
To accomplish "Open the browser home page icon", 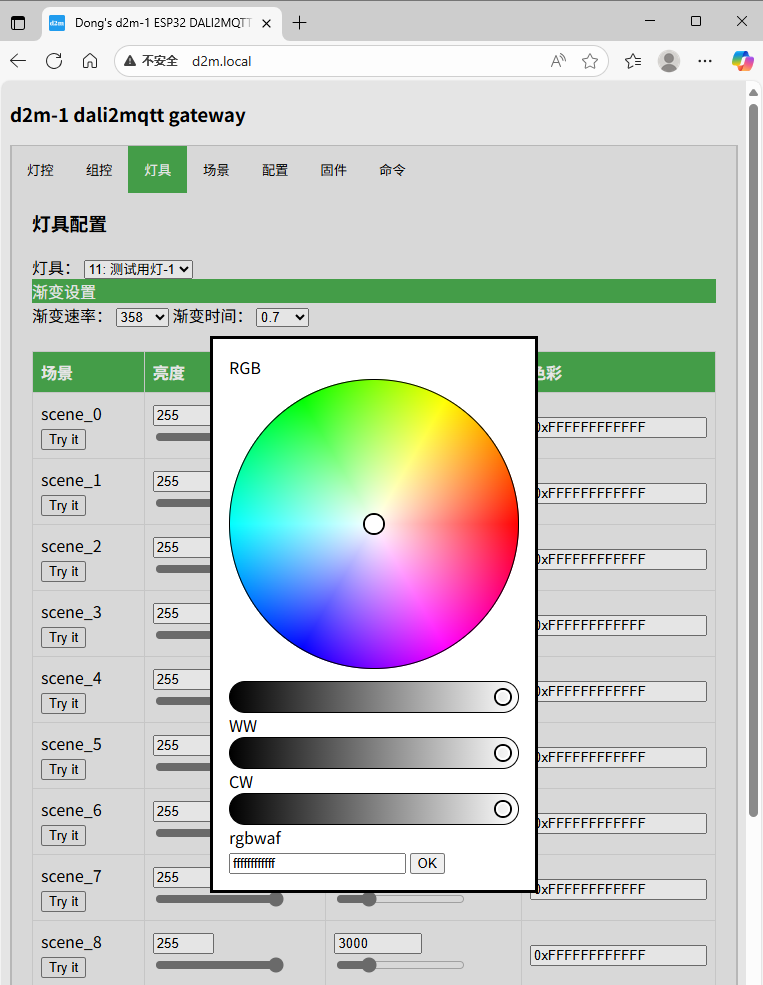I will click(90, 61).
